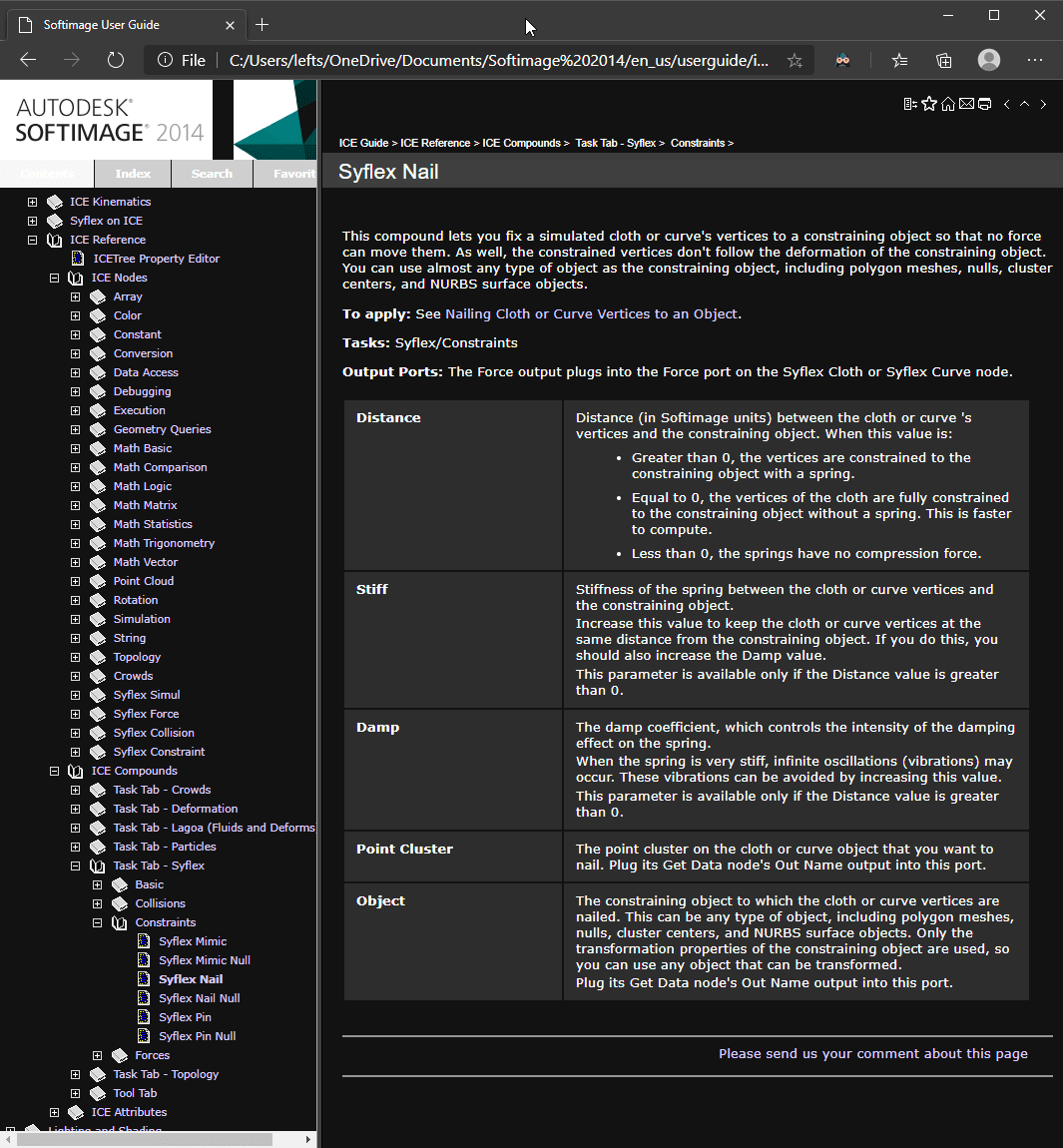Click ICE Reference breadcrumb link

click(435, 143)
